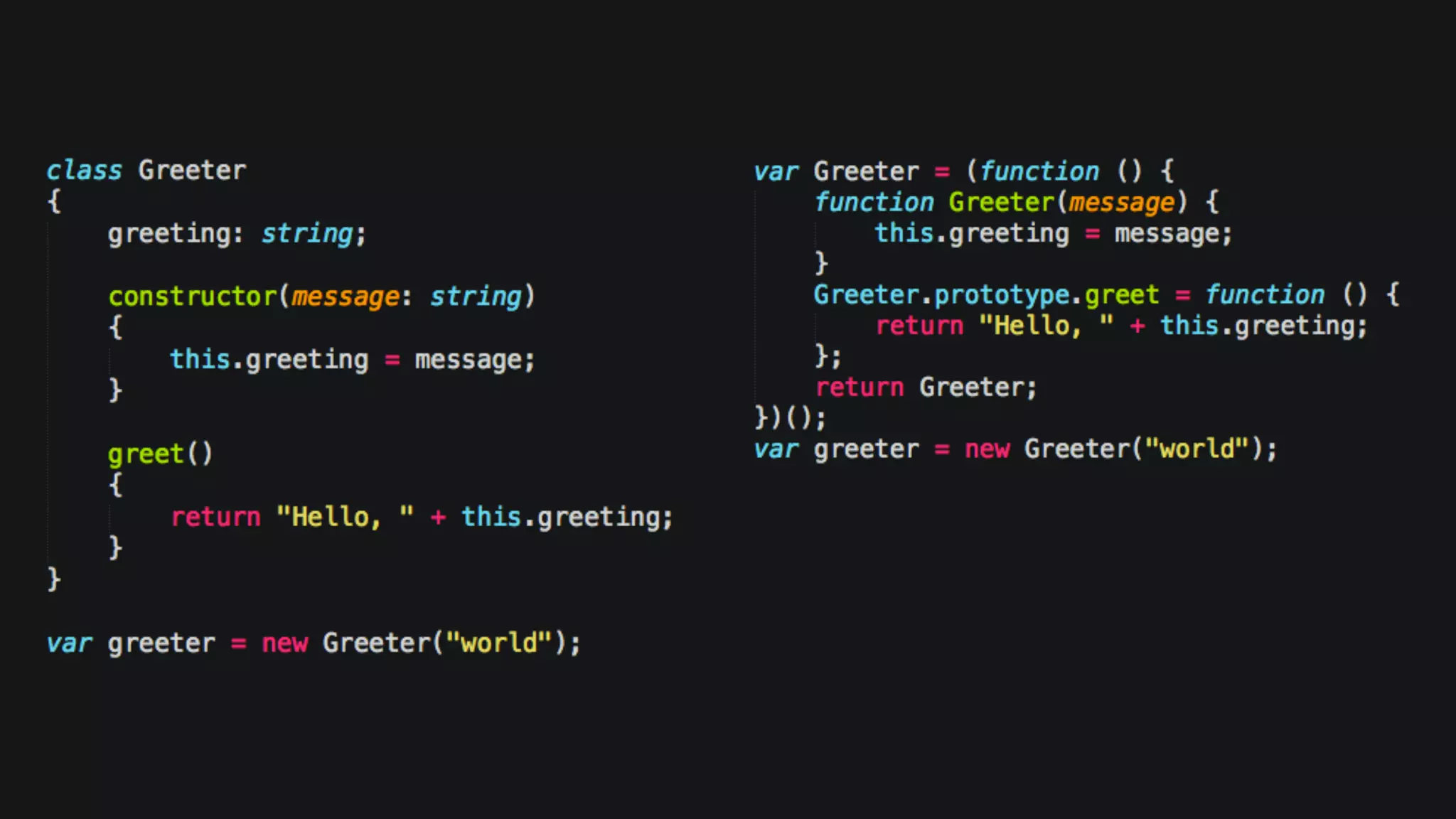The height and width of the screenshot is (819, 1456).
Task: Click the prototype word in right code
Action: tap(1002, 295)
